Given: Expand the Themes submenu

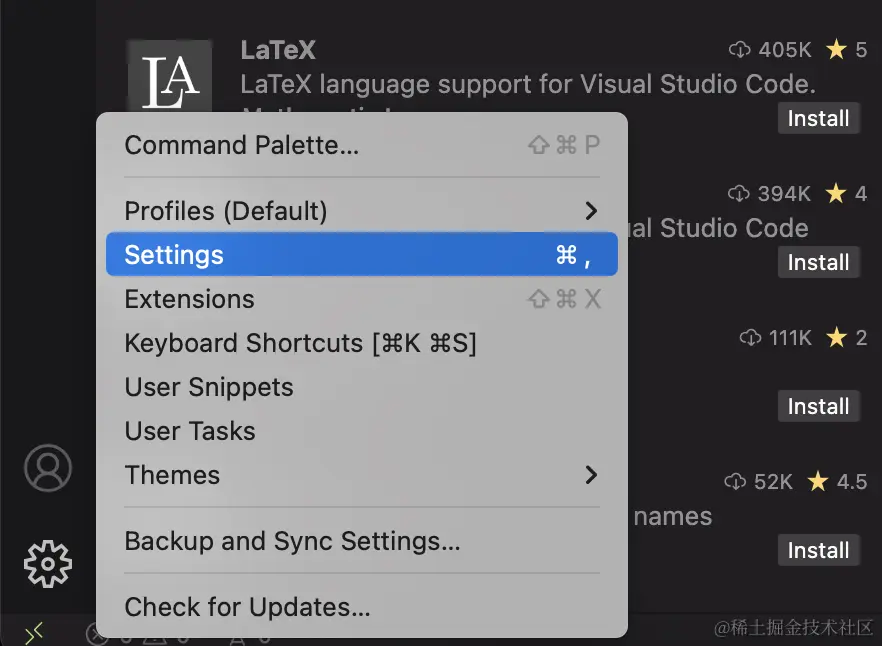Looking at the screenshot, I should pos(172,476).
